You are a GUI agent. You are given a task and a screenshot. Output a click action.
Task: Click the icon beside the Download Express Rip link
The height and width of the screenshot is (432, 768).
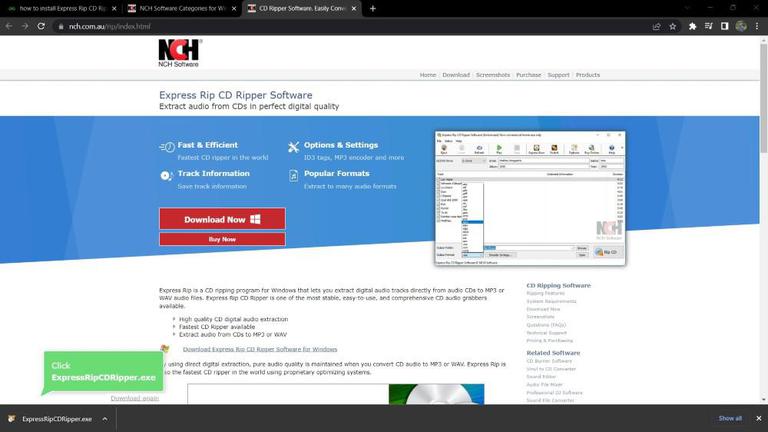[x=165, y=349]
